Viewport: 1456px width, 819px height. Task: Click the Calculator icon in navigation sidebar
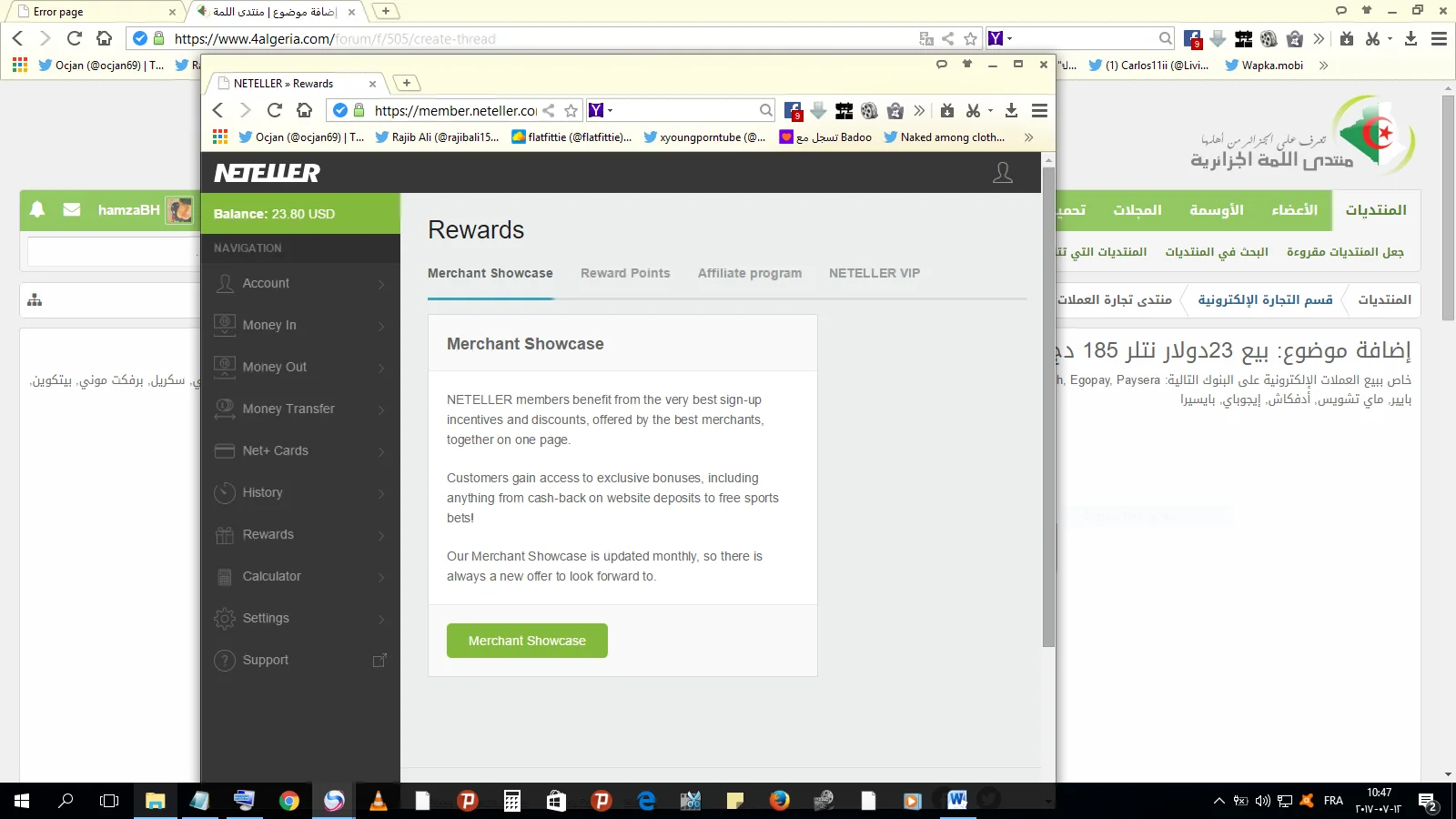point(224,577)
